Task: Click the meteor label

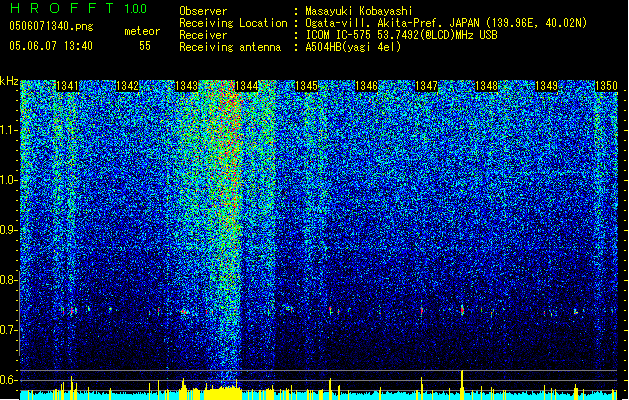Action: (x=142, y=31)
